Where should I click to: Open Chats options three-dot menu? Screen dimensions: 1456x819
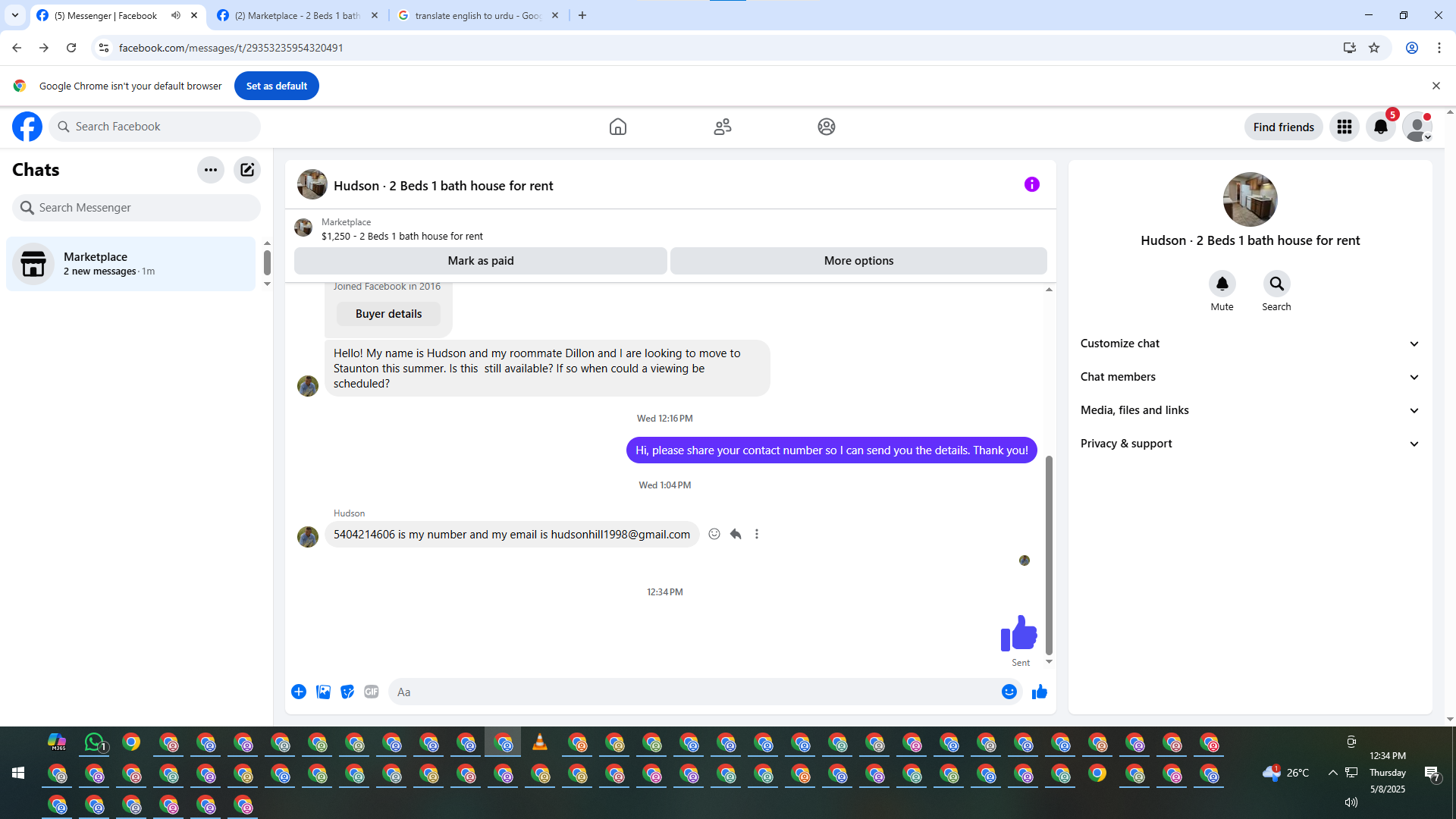(x=211, y=170)
